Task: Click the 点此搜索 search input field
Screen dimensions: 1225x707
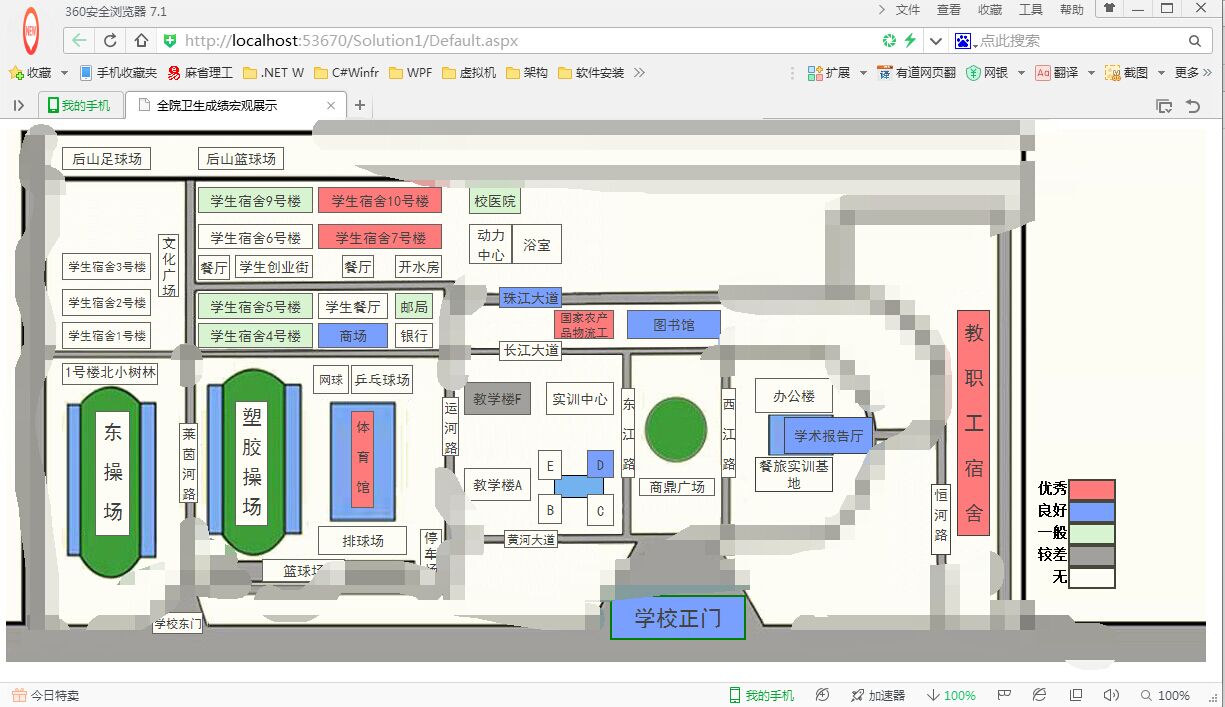Action: tap(1060, 41)
